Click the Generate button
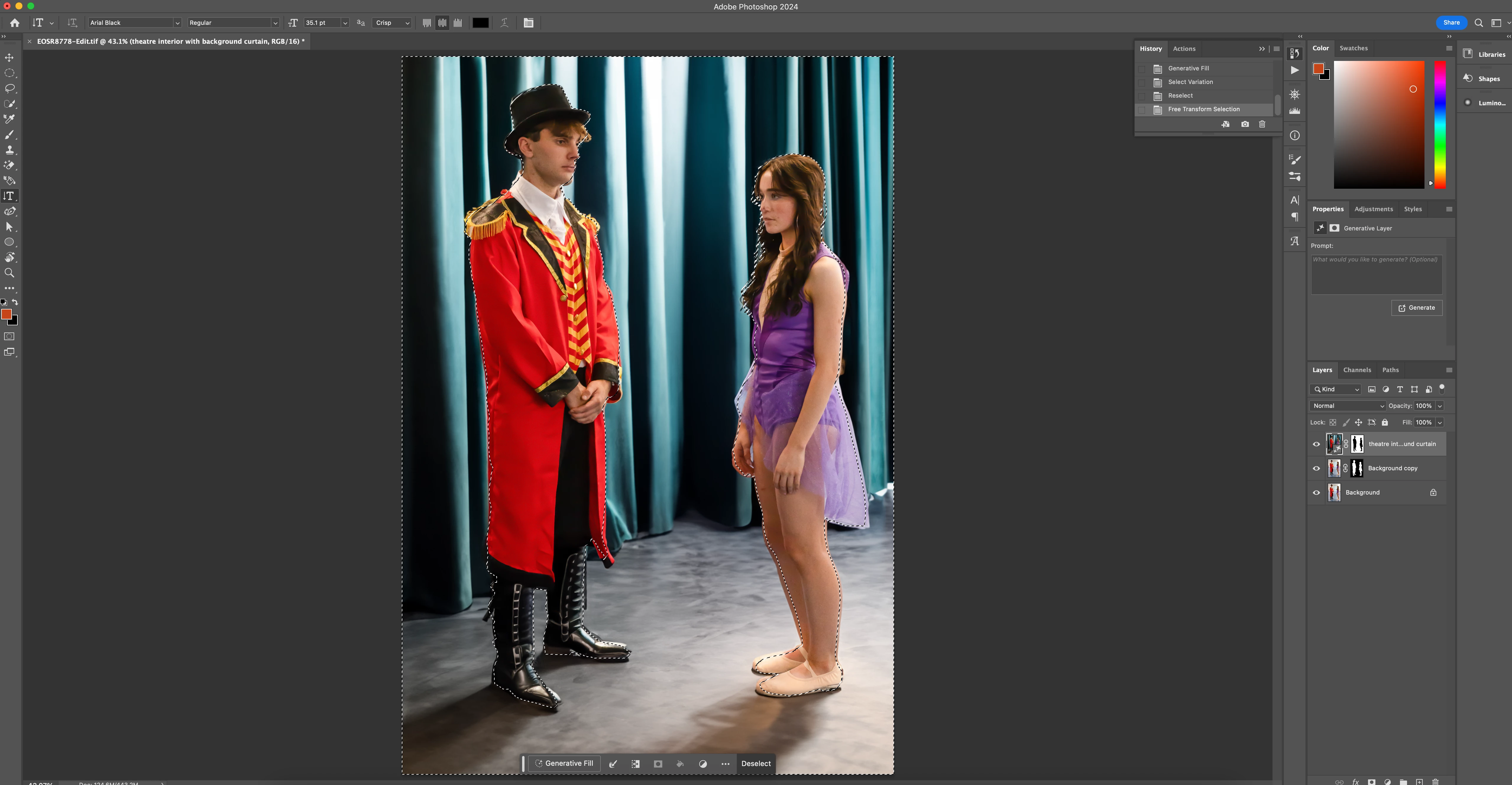 [1416, 308]
